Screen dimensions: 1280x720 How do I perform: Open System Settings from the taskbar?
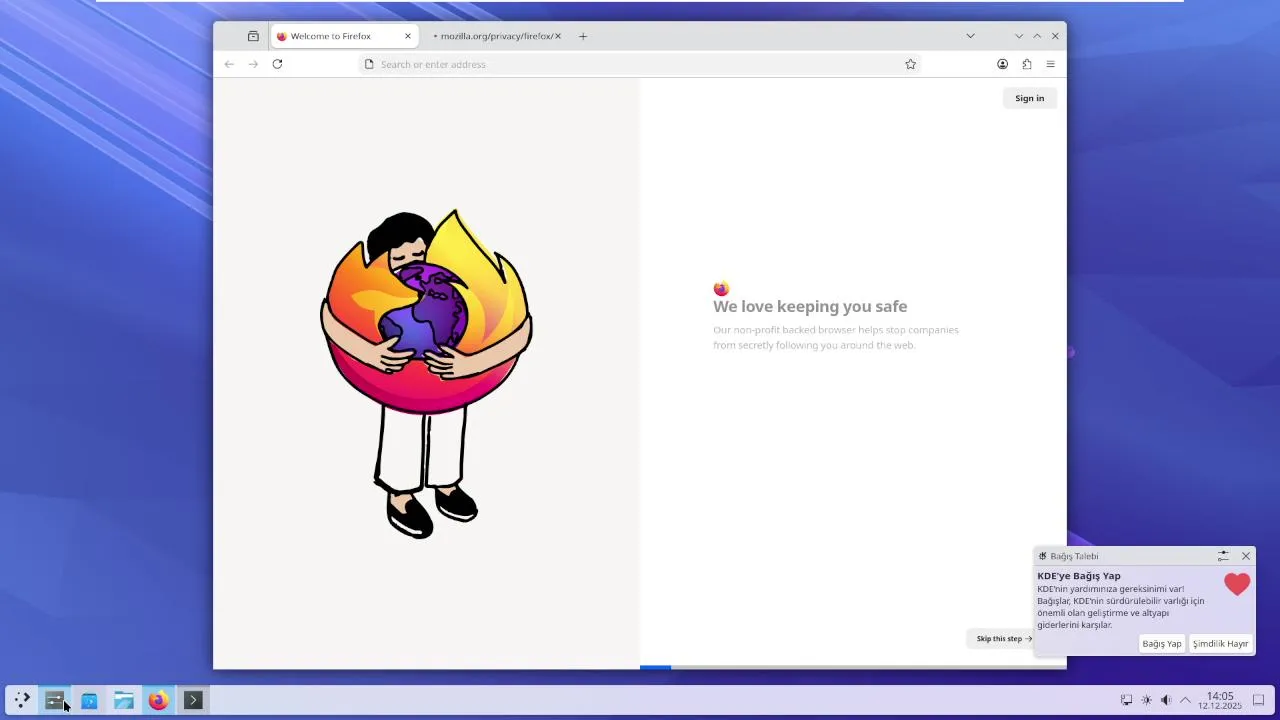[x=55, y=700]
